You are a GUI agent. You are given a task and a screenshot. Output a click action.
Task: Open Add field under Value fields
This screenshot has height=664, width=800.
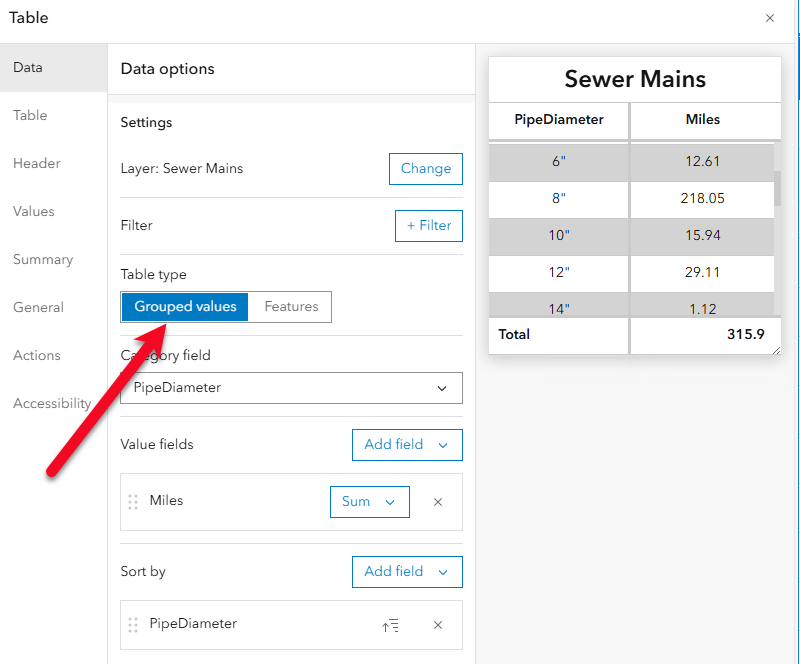click(407, 444)
